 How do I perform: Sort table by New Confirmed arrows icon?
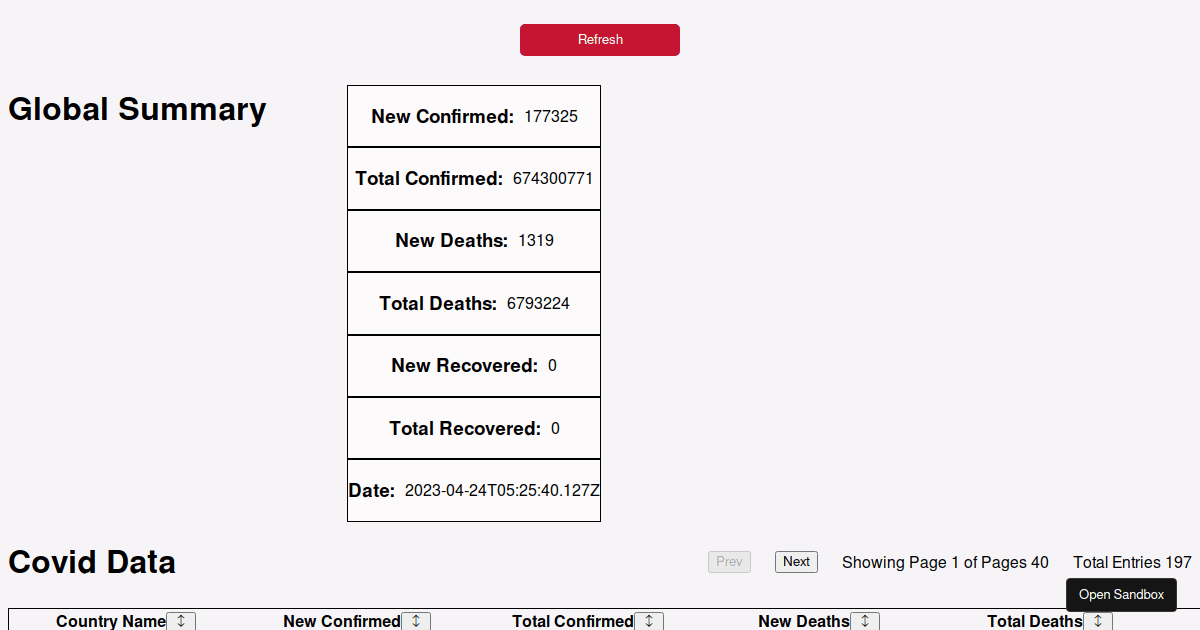point(416,621)
